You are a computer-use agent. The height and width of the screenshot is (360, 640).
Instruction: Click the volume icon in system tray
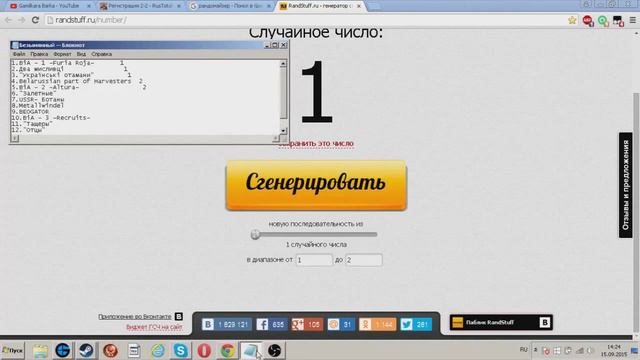coord(590,351)
